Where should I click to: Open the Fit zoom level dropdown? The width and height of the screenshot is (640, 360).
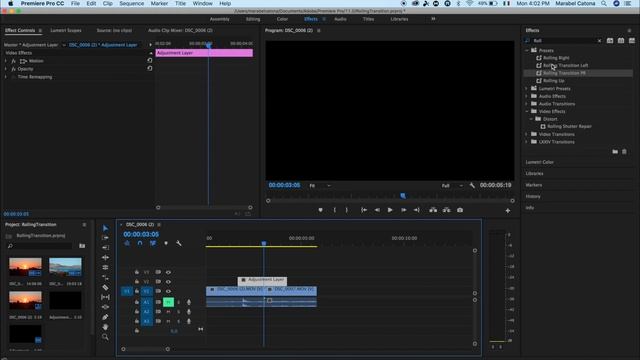(x=320, y=186)
